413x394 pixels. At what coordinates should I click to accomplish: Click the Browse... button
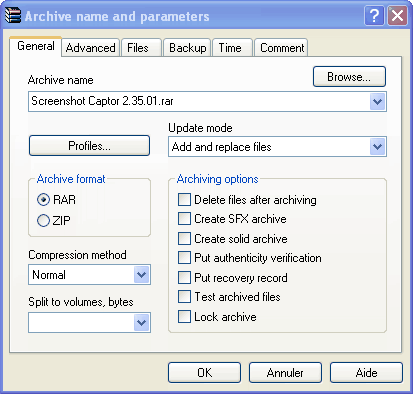click(349, 77)
